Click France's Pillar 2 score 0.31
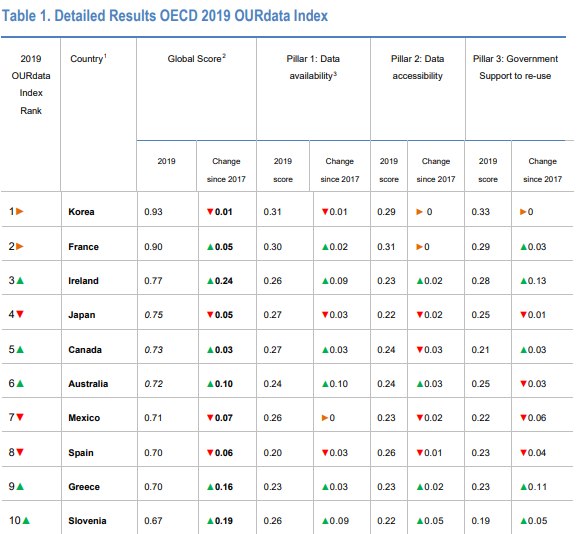This screenshot has height=534, width=588. [386, 247]
